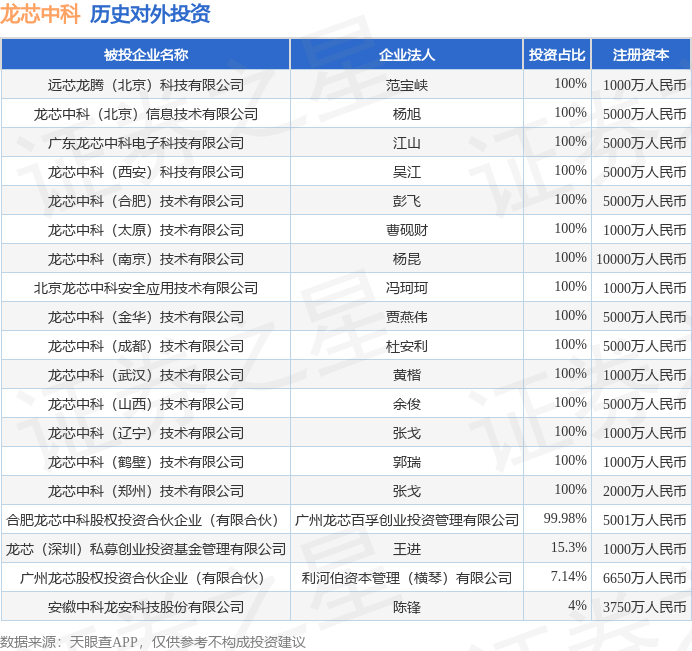Click 龙芯中科（金华）技术有限公司 cell
Viewport: 692px width, 651px height.
146,317
